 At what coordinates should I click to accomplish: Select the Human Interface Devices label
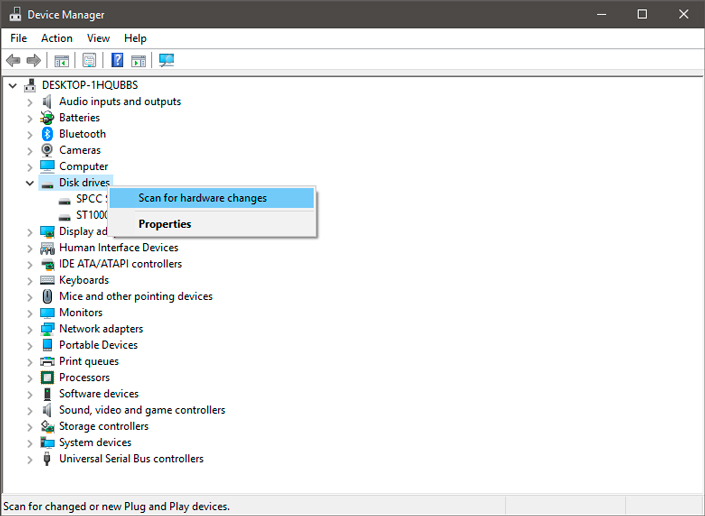[119, 248]
